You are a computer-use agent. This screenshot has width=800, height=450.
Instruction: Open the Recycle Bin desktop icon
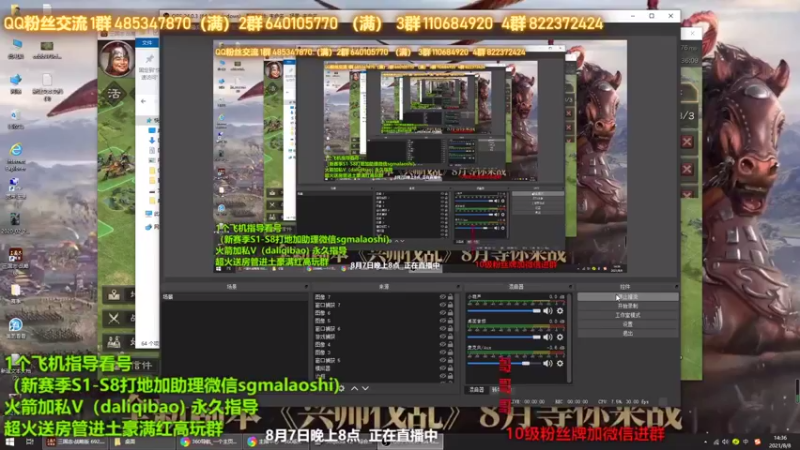[16, 119]
